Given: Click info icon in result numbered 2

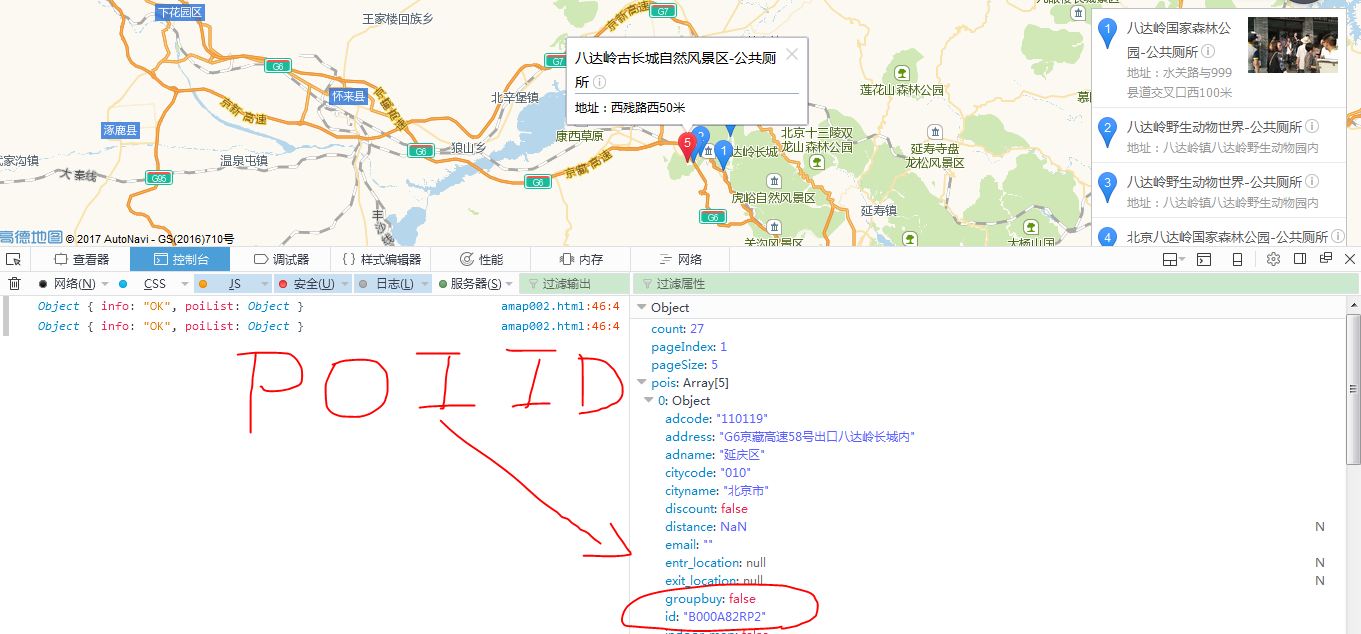Looking at the screenshot, I should (1312, 127).
